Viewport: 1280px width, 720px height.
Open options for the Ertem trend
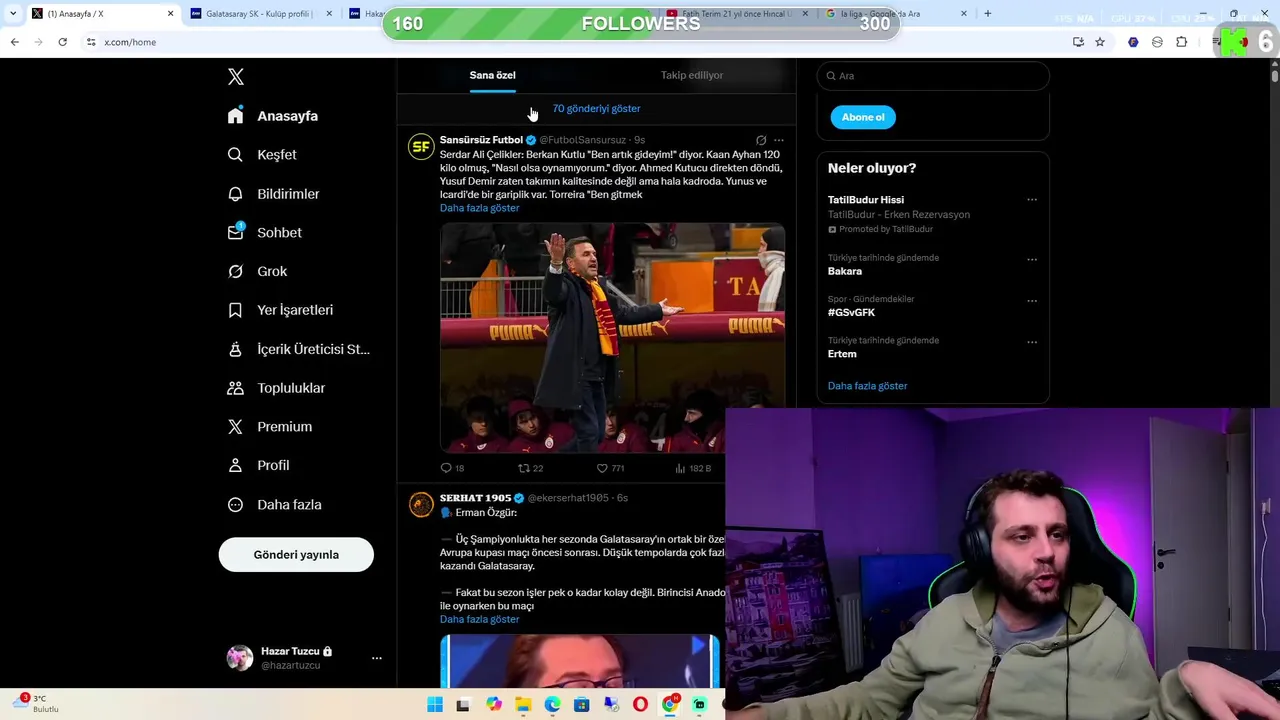[1032, 342]
